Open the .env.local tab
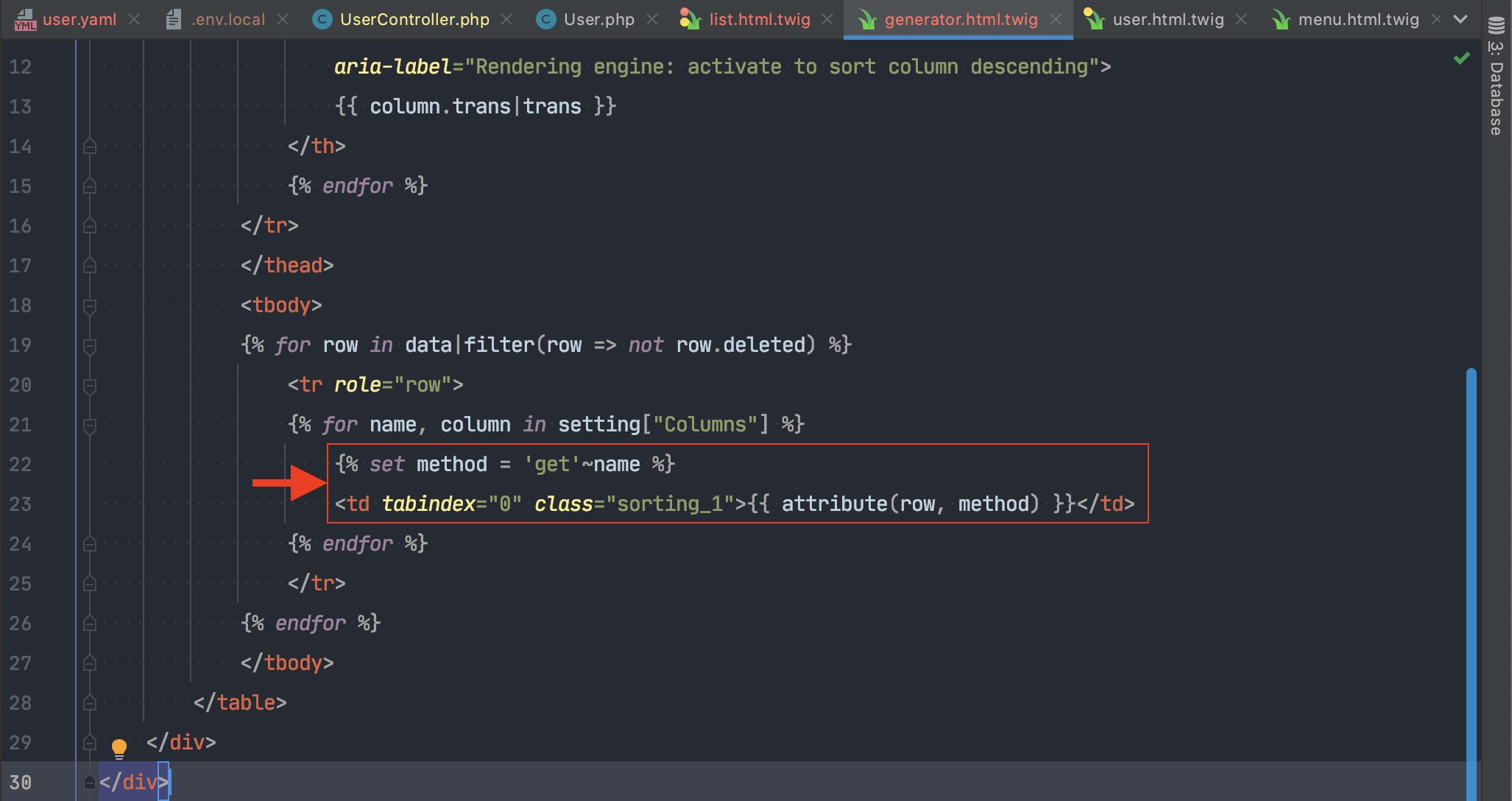 tap(228, 20)
